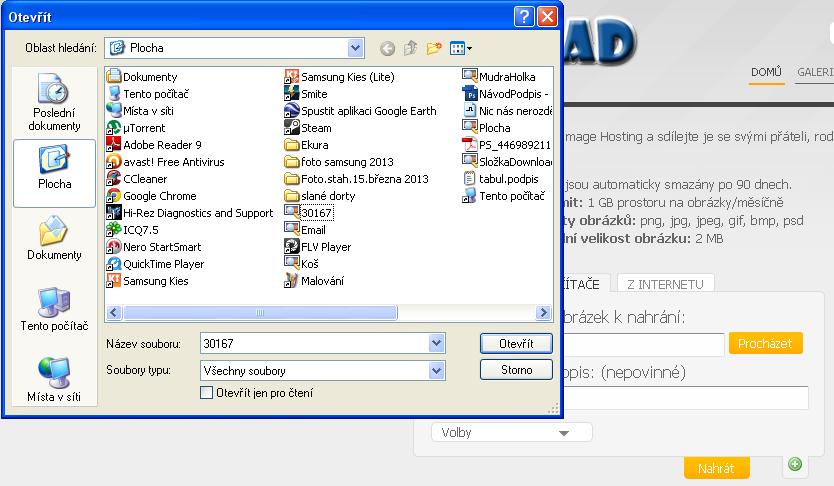Expand the Oblast hledání dropdown

[x=356, y=48]
